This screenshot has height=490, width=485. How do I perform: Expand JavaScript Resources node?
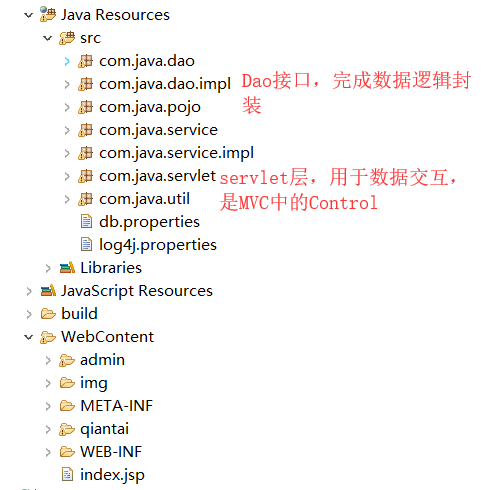pyautogui.click(x=29, y=291)
